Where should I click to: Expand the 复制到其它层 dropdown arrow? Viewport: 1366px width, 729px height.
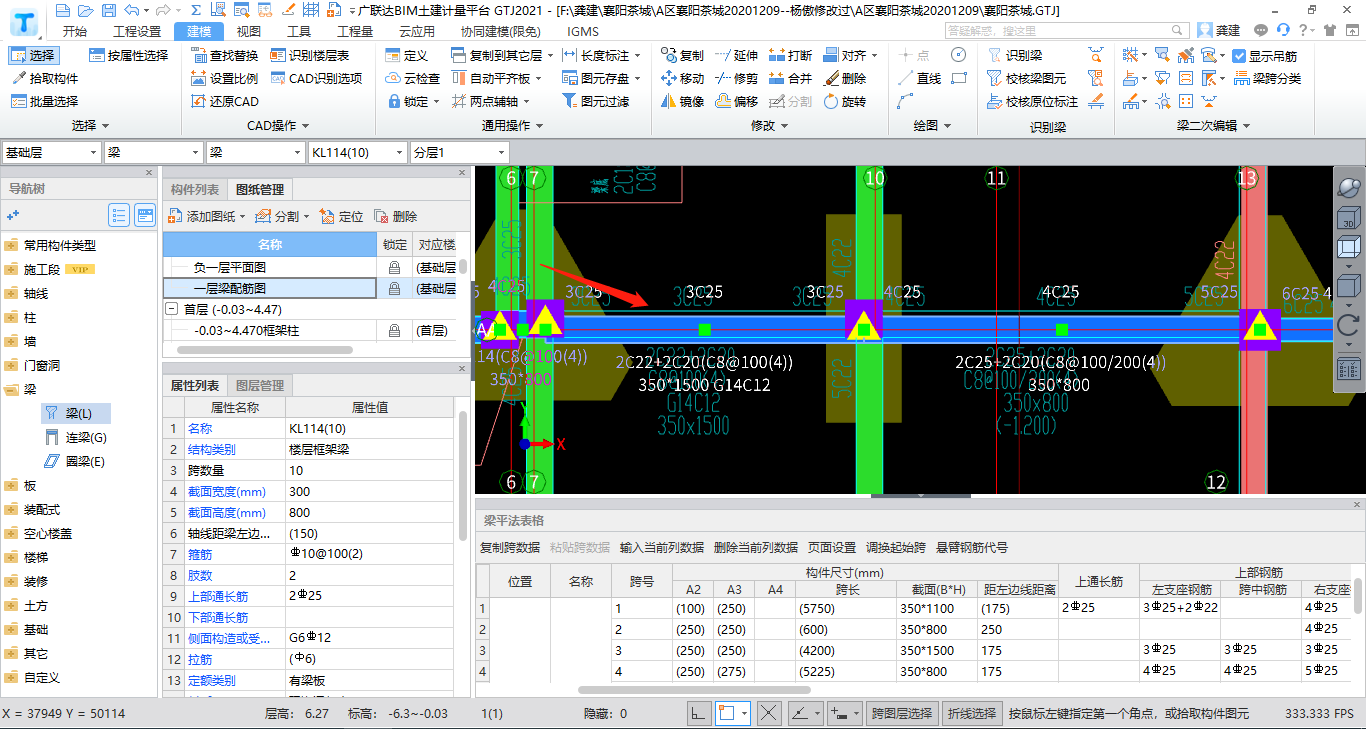551,56
